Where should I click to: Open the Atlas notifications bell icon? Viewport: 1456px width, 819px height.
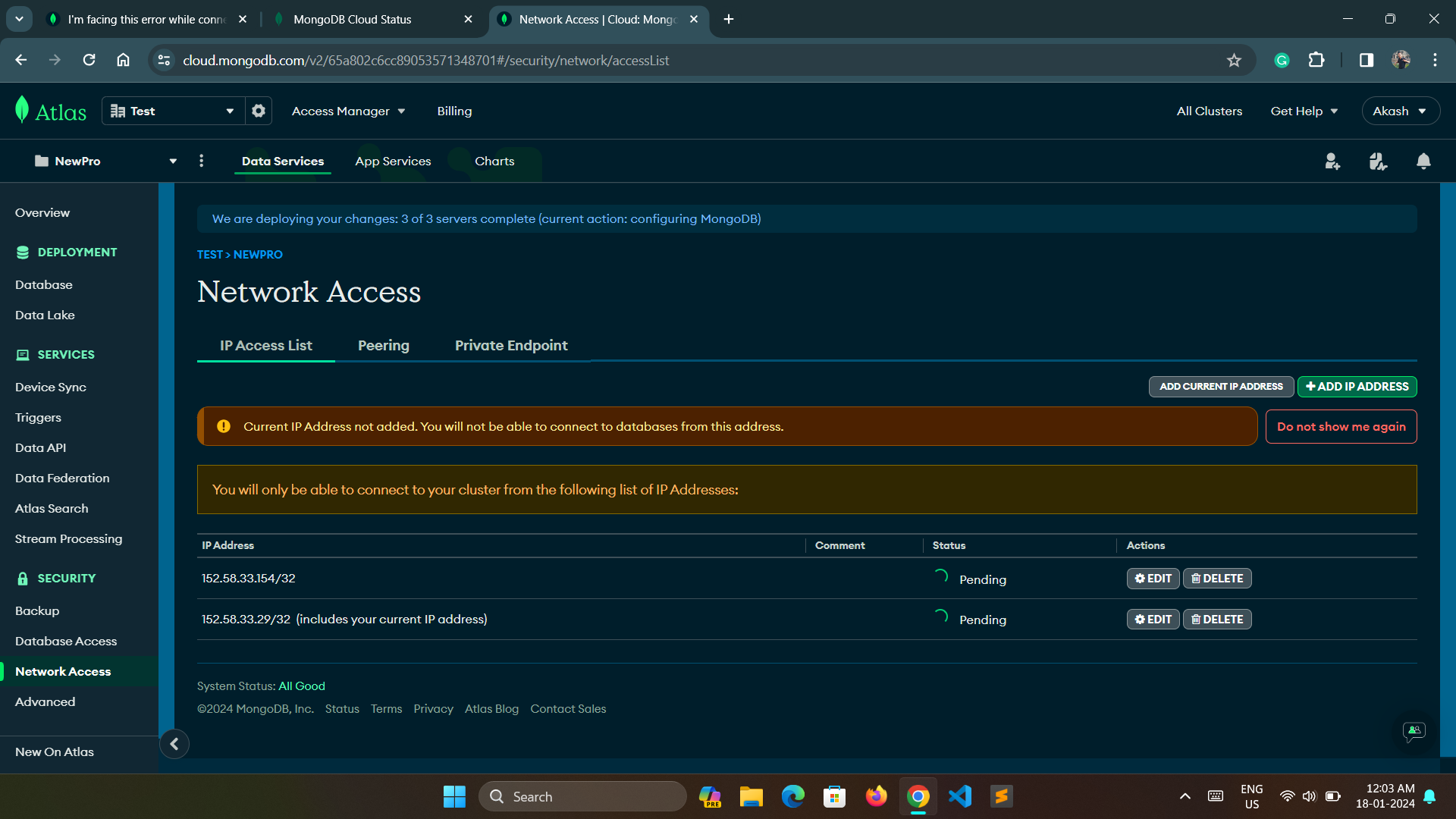click(1423, 161)
